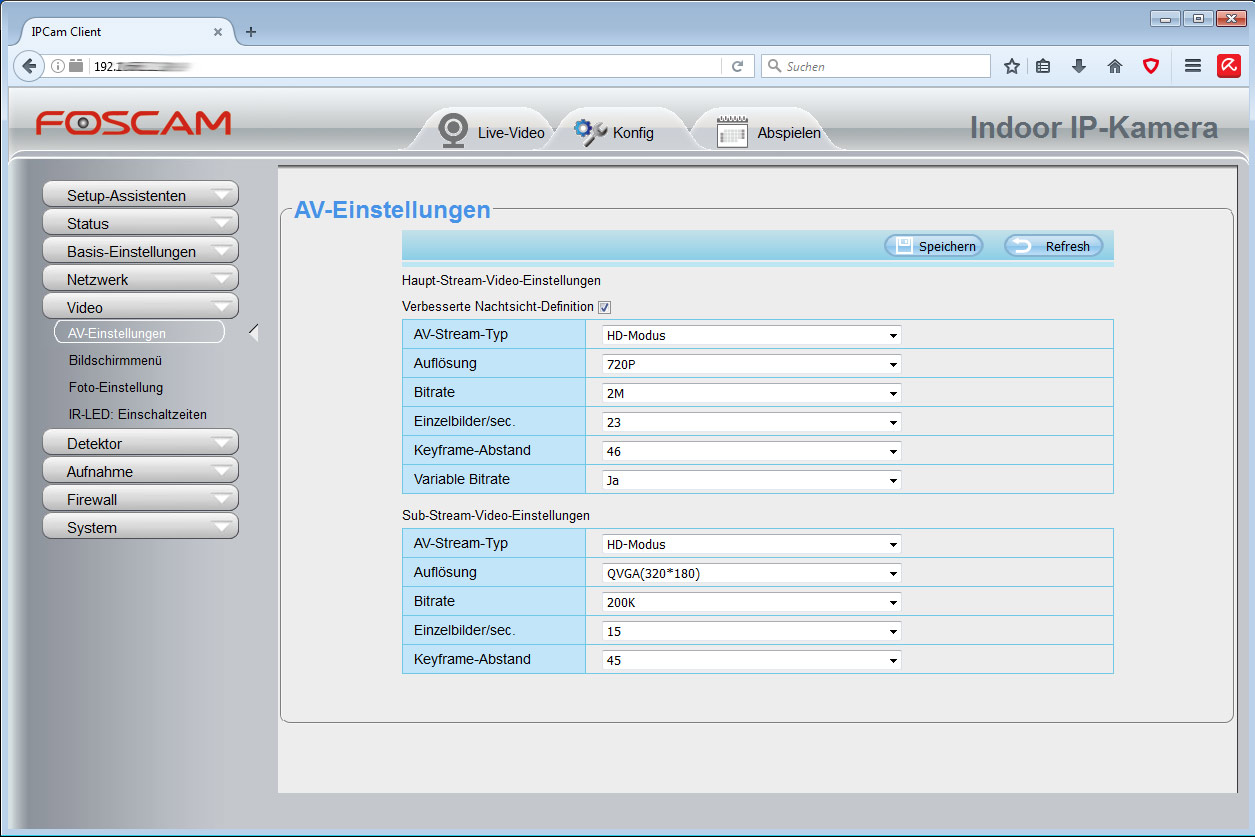Open the Variable Bitrate dropdown
Viewport: 1255px width, 837px height.
[x=751, y=480]
